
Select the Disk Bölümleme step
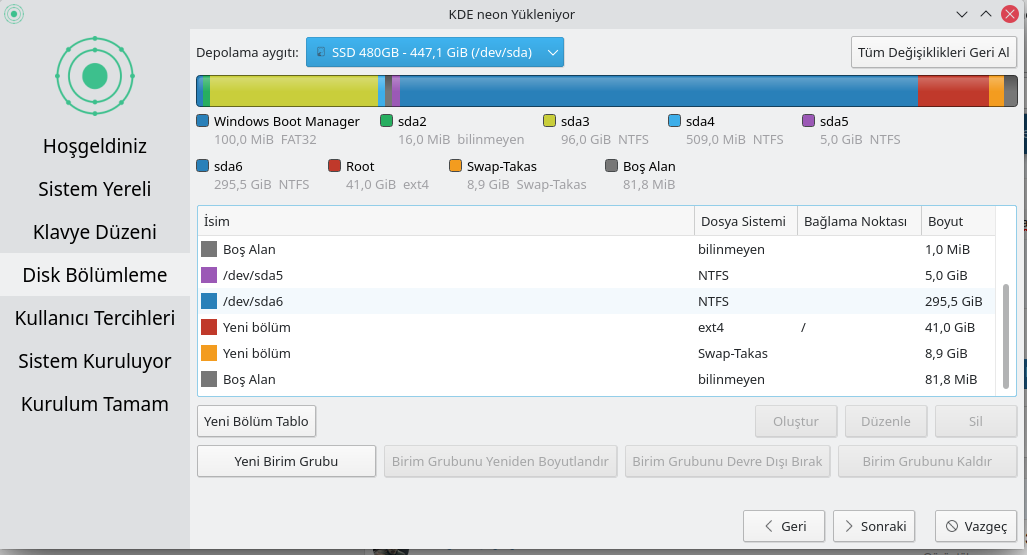(95, 275)
